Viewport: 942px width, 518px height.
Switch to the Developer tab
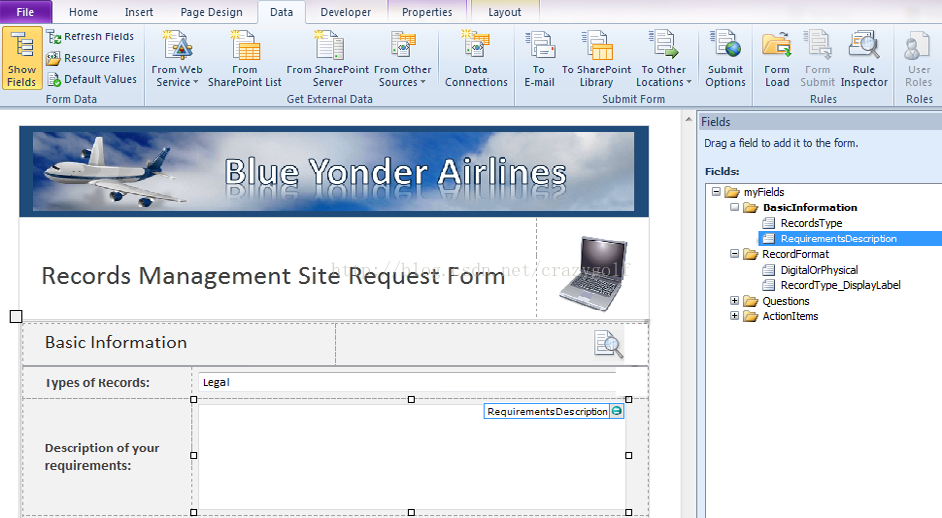click(x=345, y=12)
